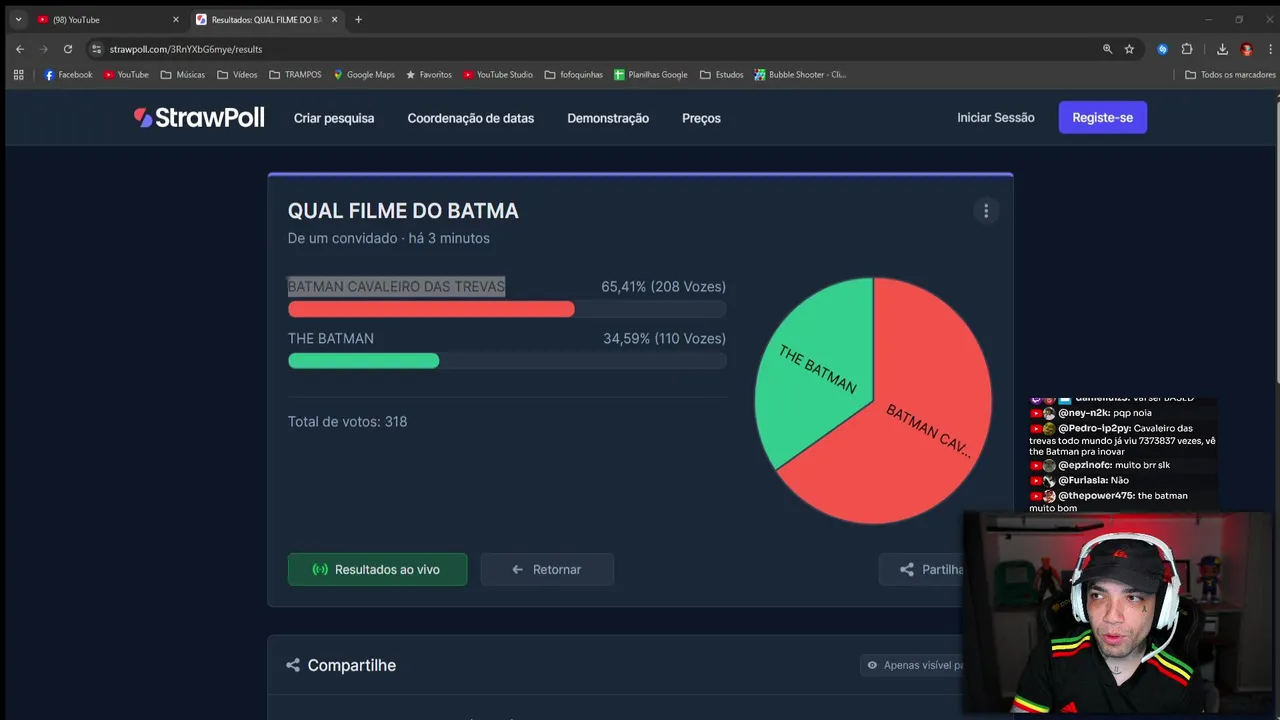Click the webcam overlay of the streamer
The image size is (1280, 720).
[x=1121, y=615]
